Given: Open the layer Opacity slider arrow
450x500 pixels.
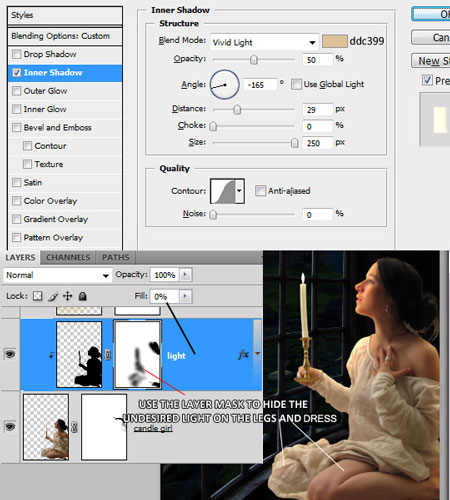Looking at the screenshot, I should 185,275.
